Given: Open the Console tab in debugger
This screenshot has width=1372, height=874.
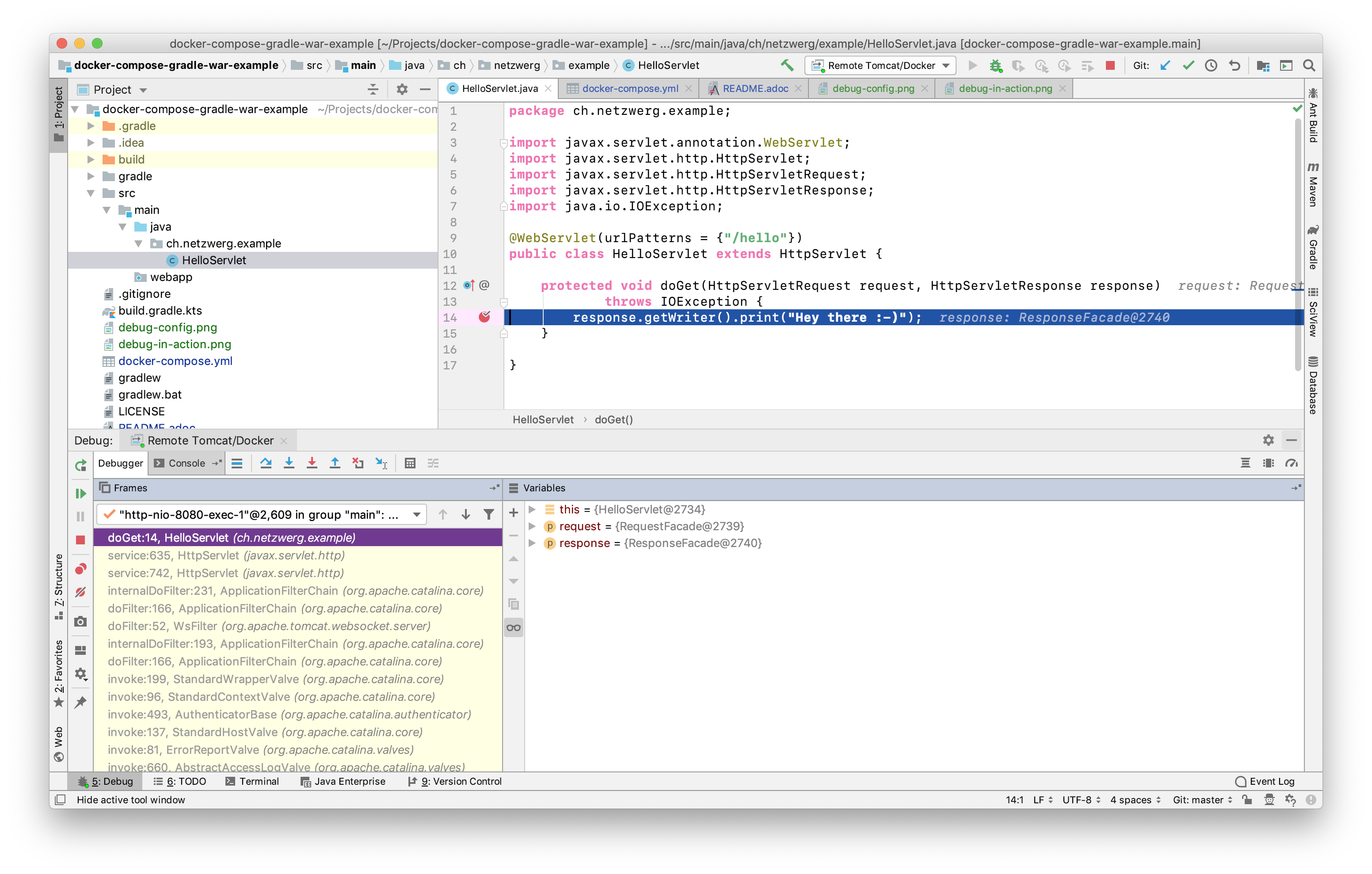Looking at the screenshot, I should tap(187, 463).
